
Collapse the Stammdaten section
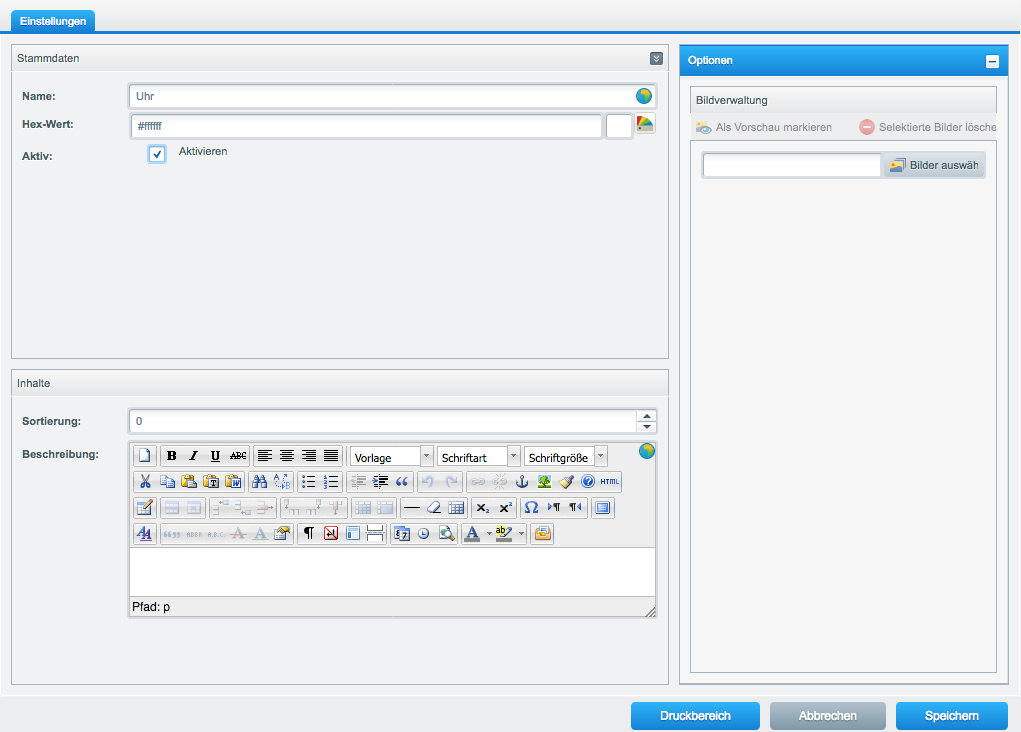656,58
